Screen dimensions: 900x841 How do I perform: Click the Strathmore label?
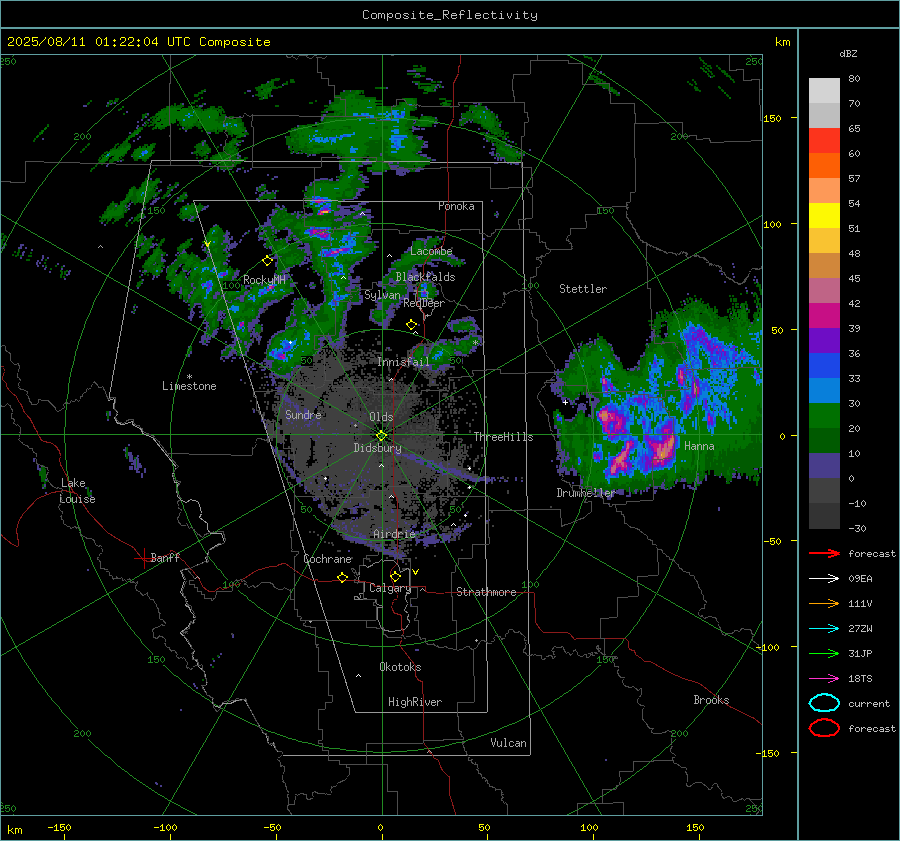pos(486,592)
